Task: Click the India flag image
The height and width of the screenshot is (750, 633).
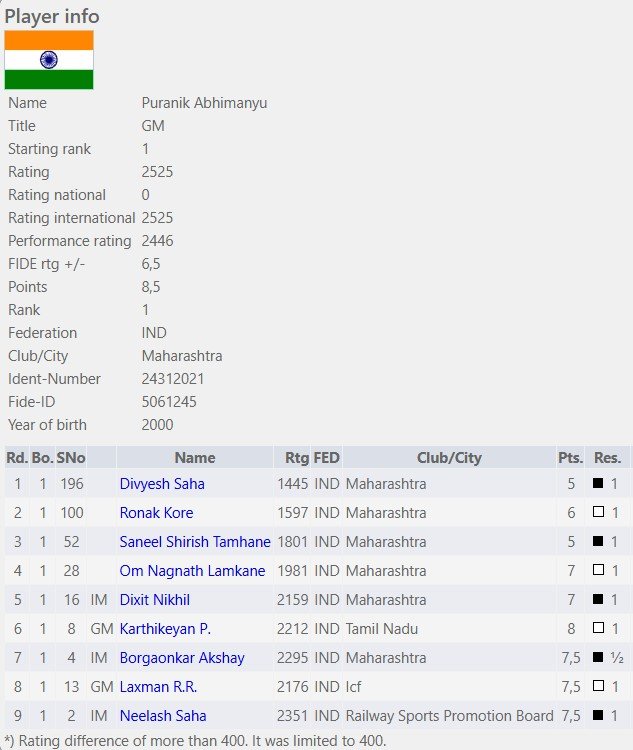Action: tap(49, 60)
